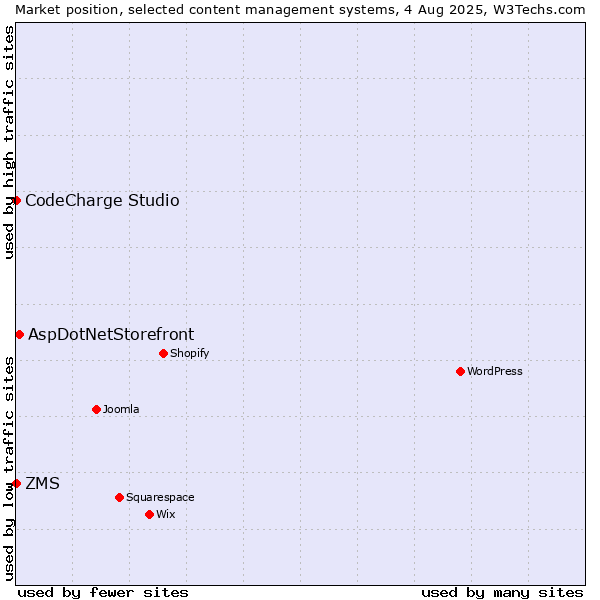This screenshot has width=600, height=600.
Task: Click the 'CodeCharge Studio' label
Action: (102, 201)
